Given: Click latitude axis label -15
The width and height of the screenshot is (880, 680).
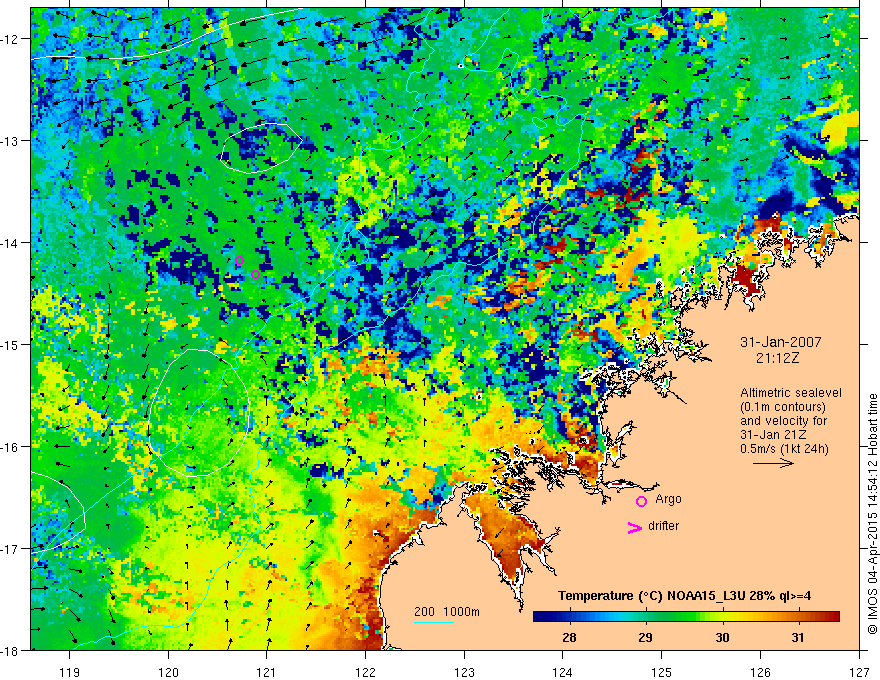Looking at the screenshot, I should click(11, 344).
